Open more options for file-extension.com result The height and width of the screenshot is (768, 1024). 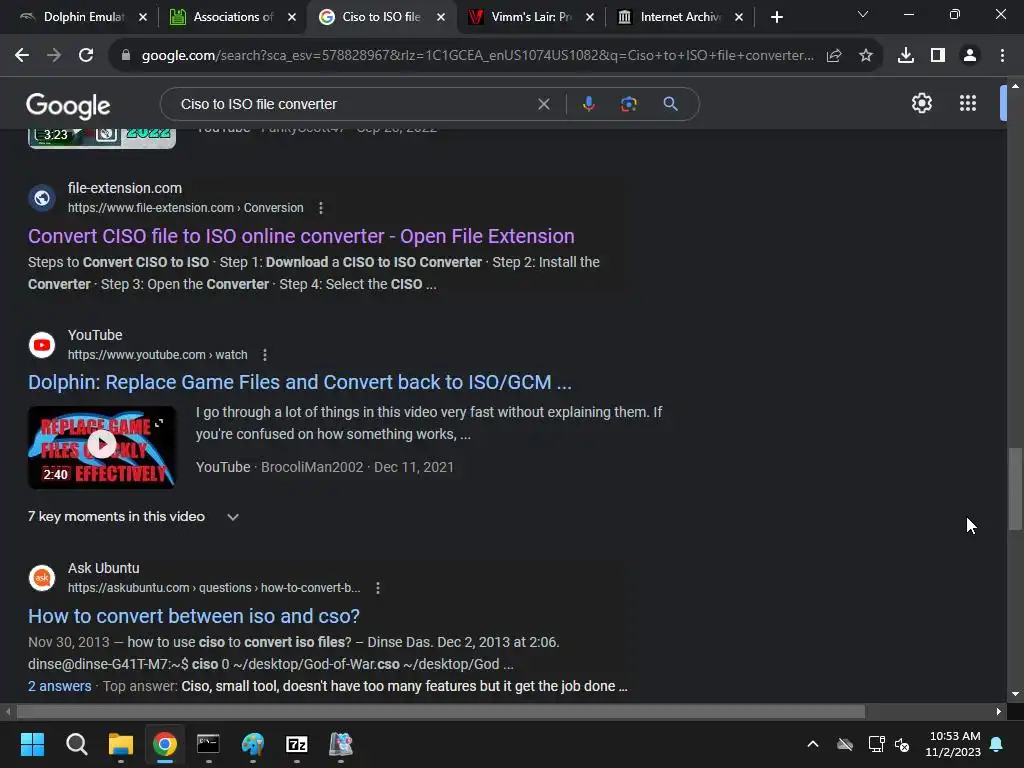[x=321, y=208]
